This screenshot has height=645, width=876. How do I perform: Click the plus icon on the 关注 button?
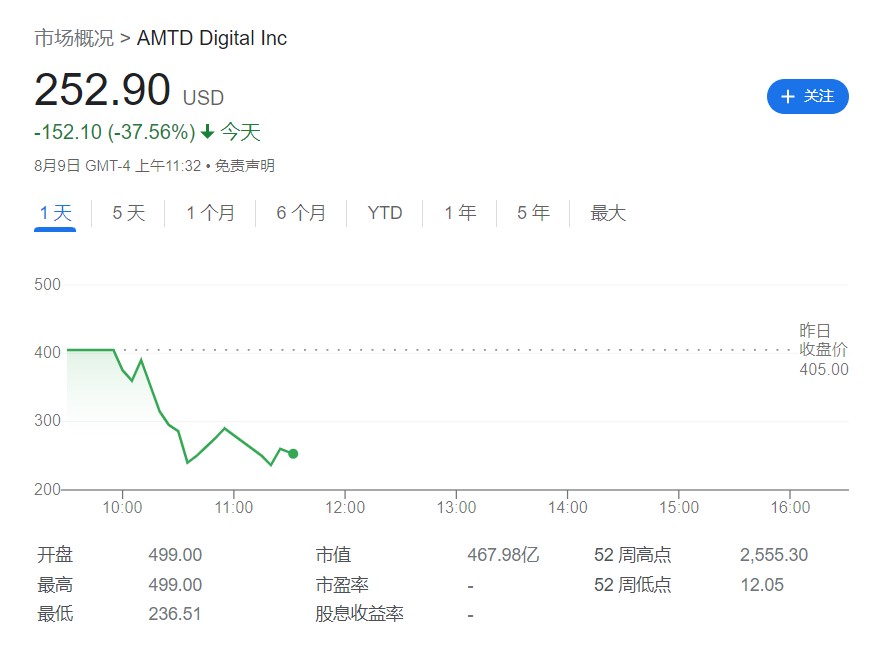click(788, 96)
